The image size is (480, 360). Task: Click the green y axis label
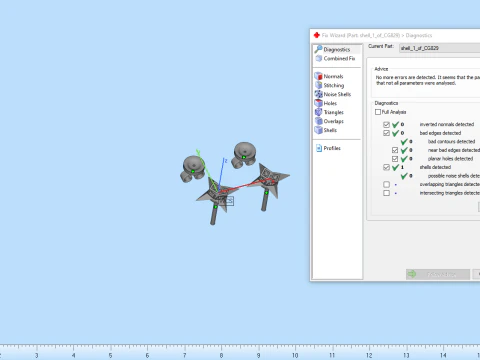pyautogui.click(x=198, y=153)
